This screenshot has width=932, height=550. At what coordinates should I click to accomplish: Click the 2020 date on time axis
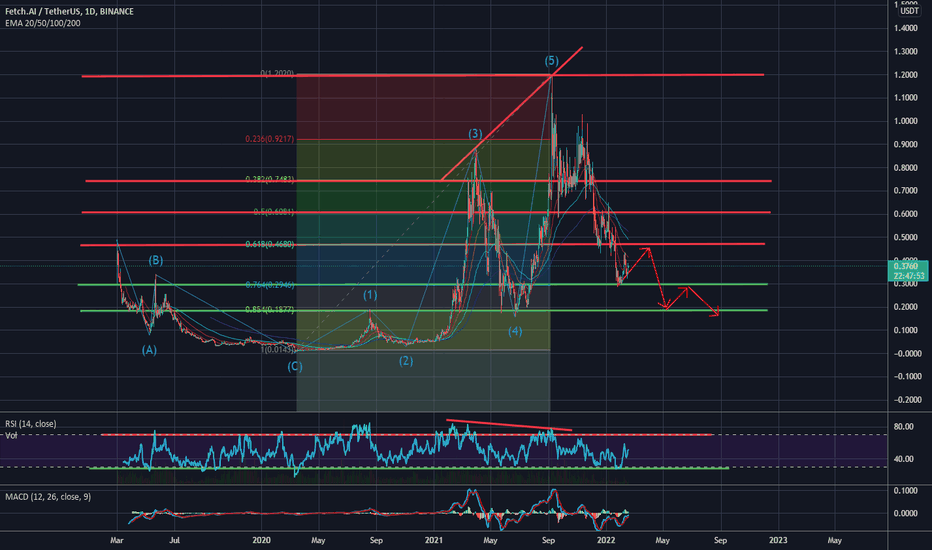click(262, 540)
